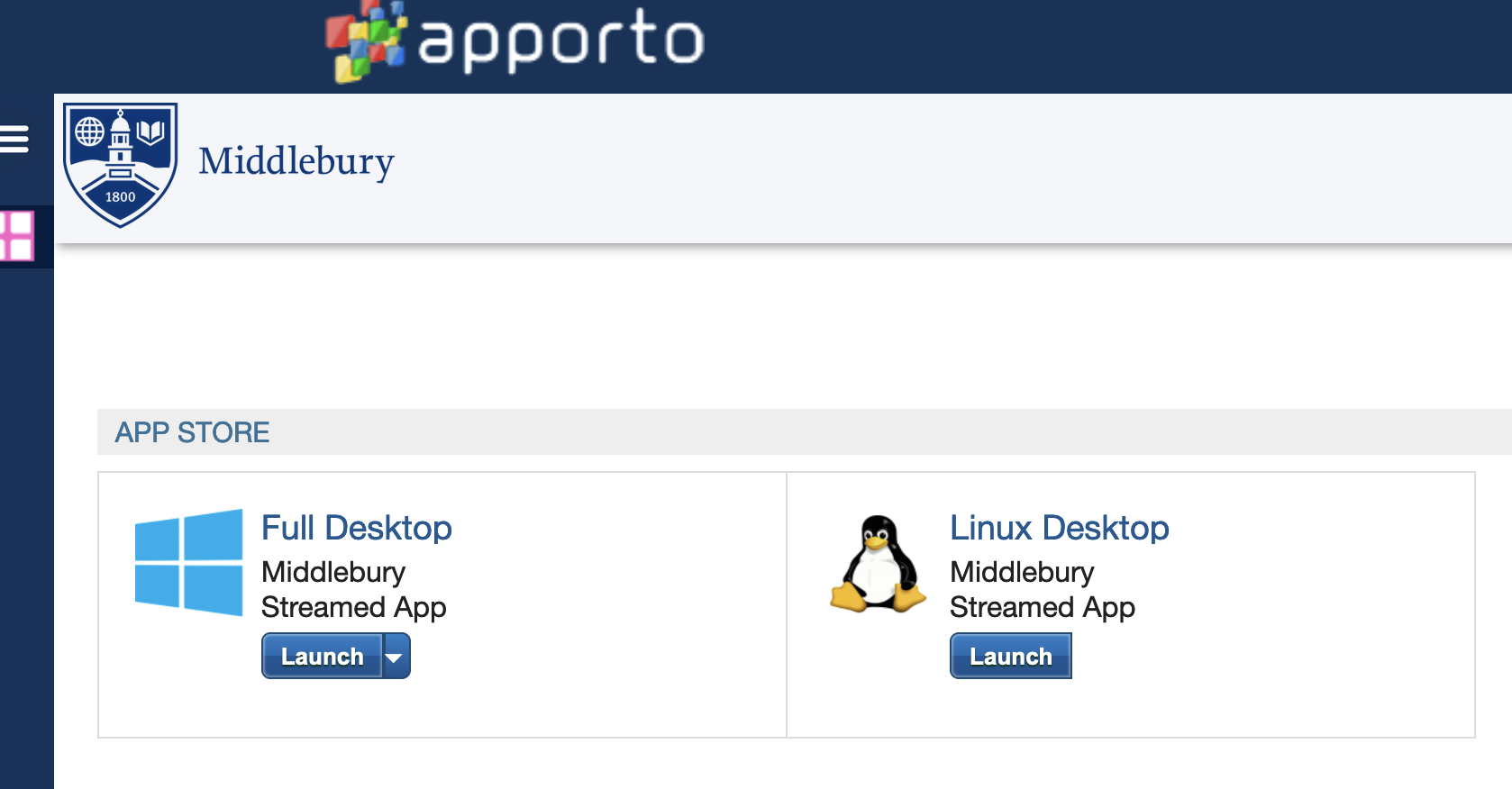Open the Full Desktop title link

point(356,528)
